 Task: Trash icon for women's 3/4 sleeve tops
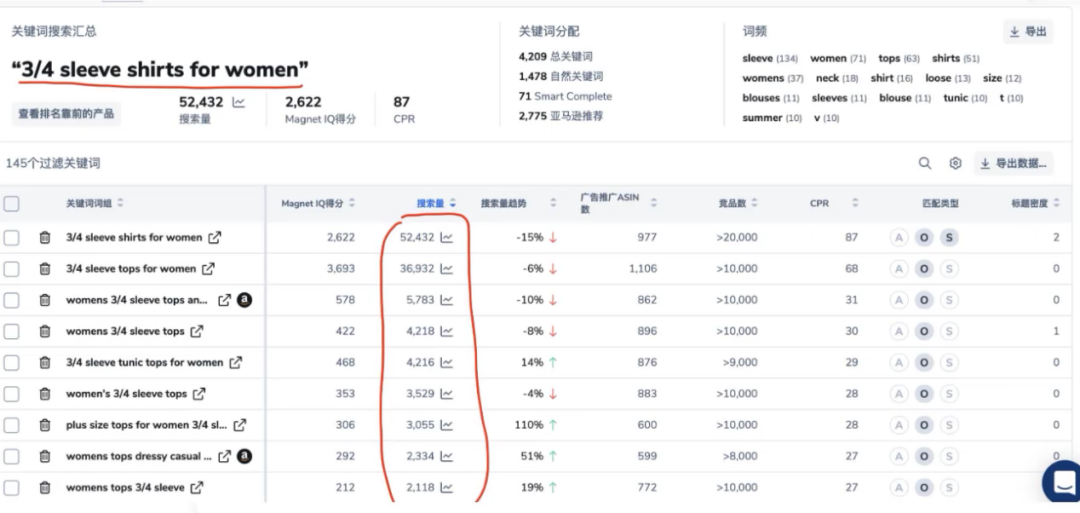[45, 394]
